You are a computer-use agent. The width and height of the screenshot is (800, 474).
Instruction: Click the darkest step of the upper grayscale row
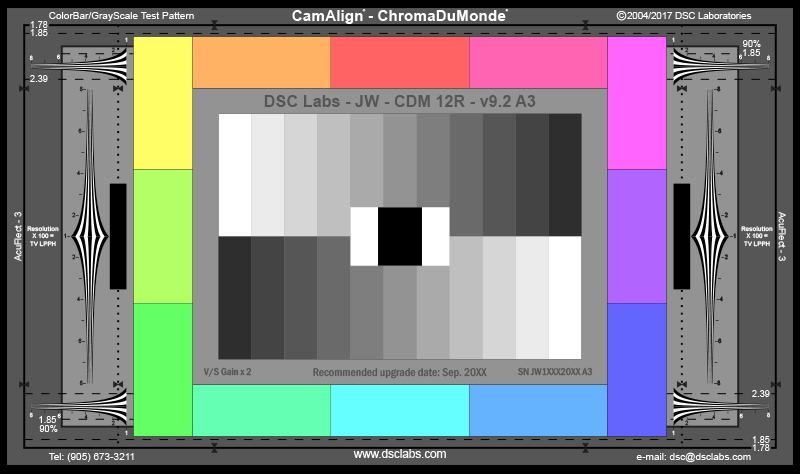(565, 175)
